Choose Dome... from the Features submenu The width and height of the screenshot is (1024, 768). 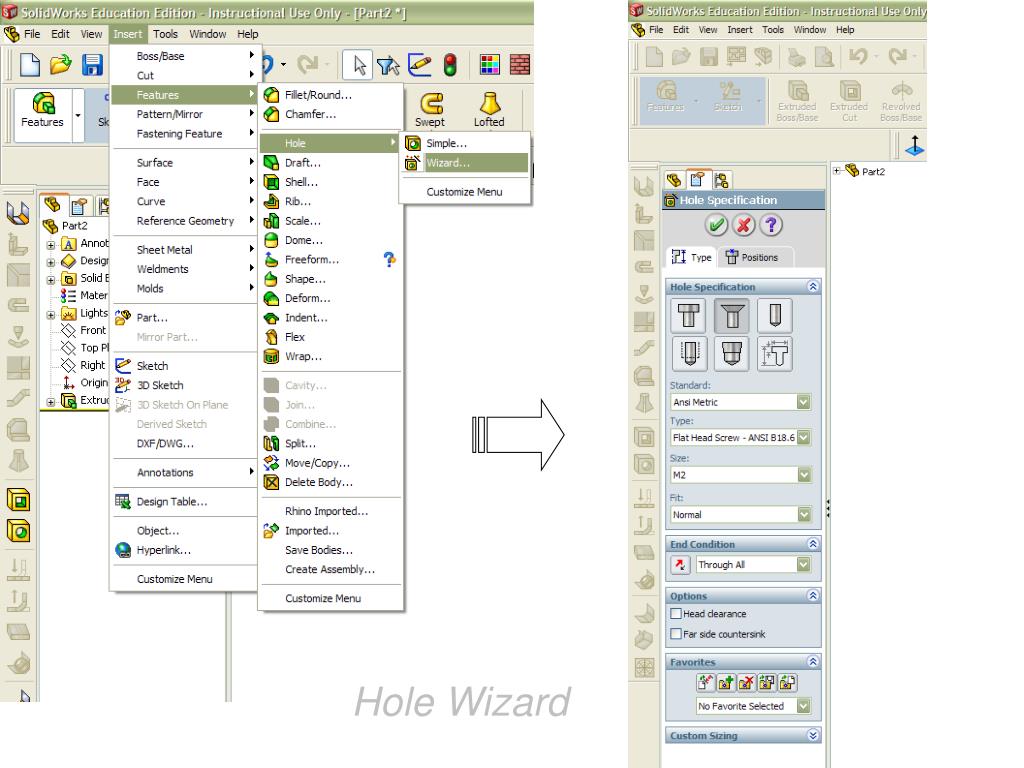tap(331, 240)
